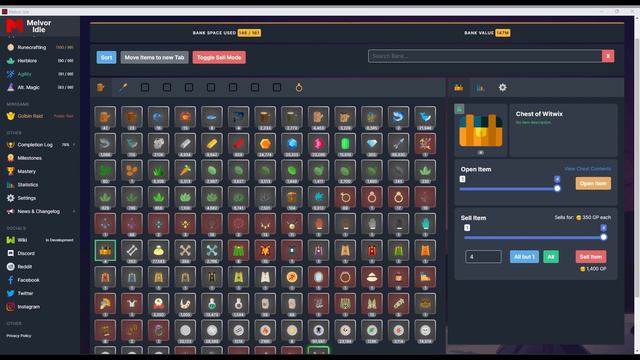
Task: Select the first bank tab with mug icon
Action: [101, 87]
